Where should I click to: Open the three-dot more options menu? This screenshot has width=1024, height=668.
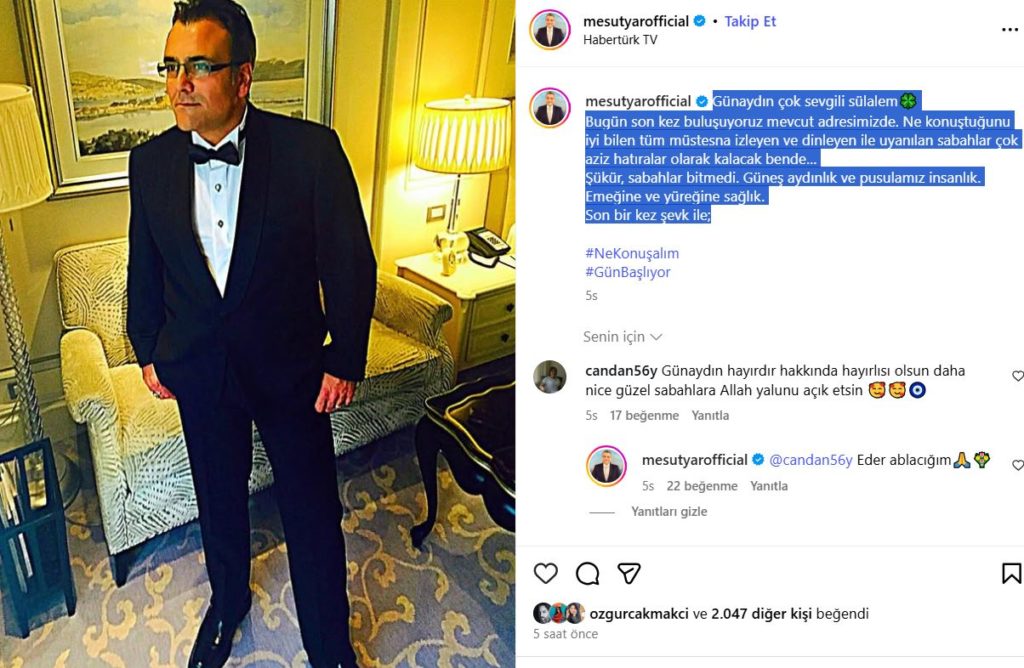click(1009, 30)
